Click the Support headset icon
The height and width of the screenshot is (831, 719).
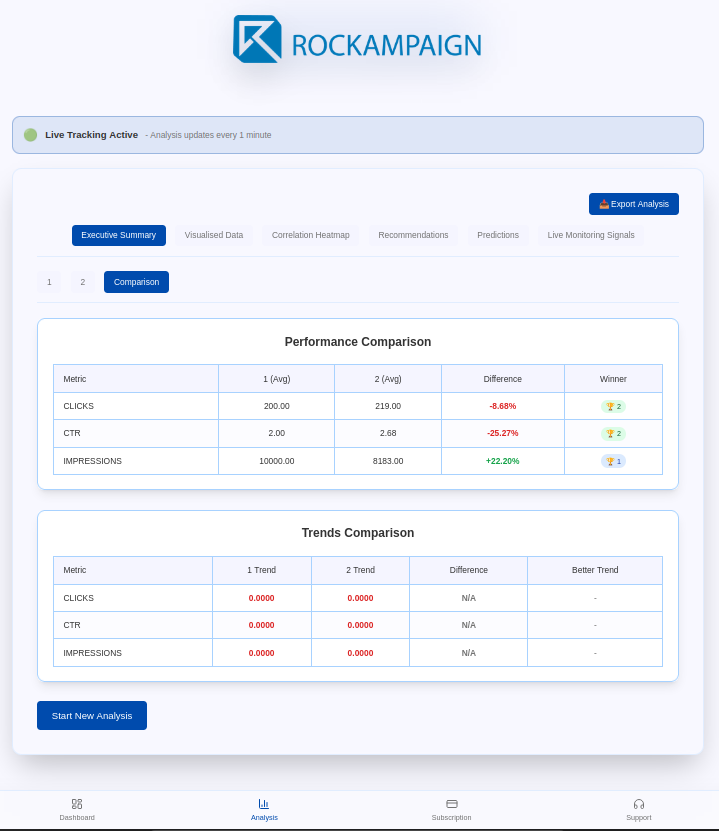tap(639, 804)
